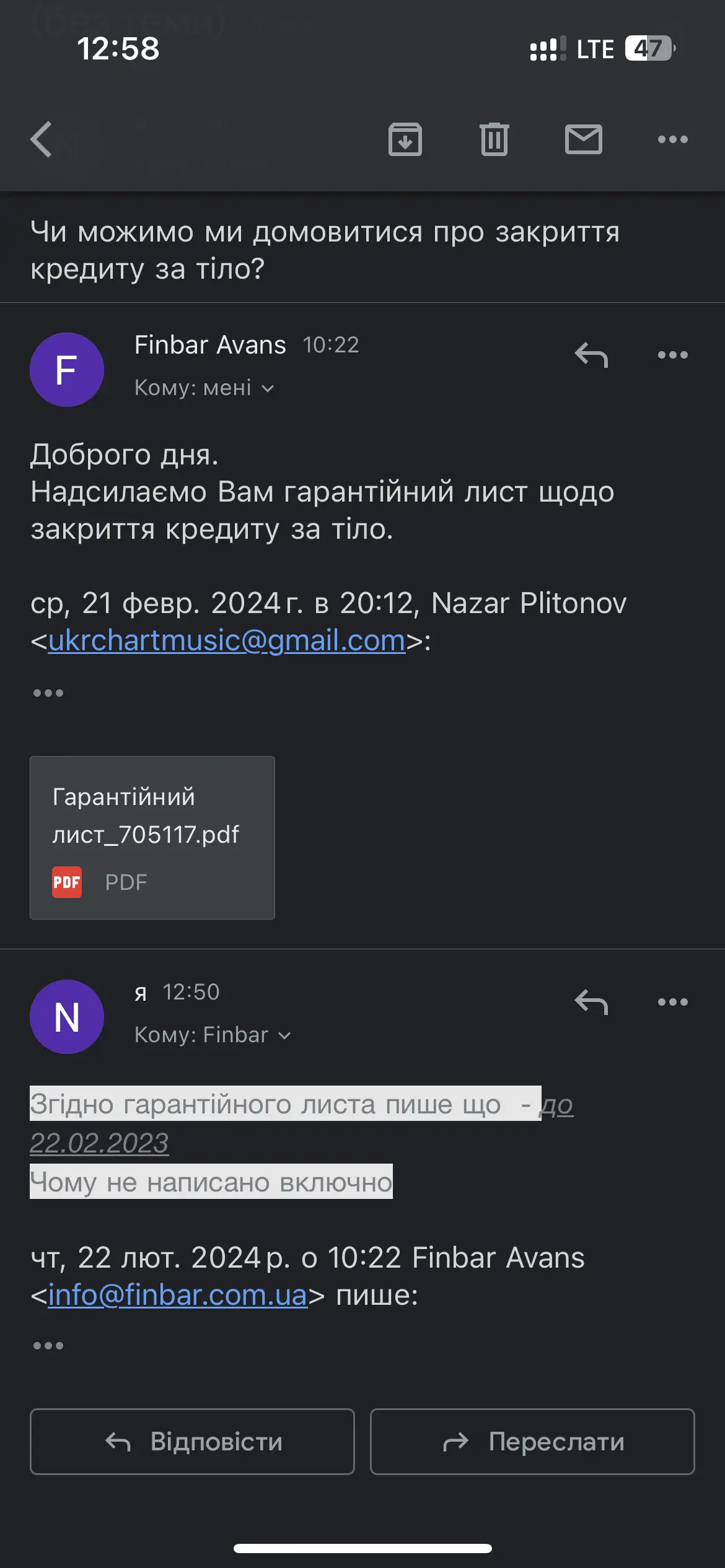Tap the 'Переслати' forward button
725x1568 pixels.
[532, 1442]
